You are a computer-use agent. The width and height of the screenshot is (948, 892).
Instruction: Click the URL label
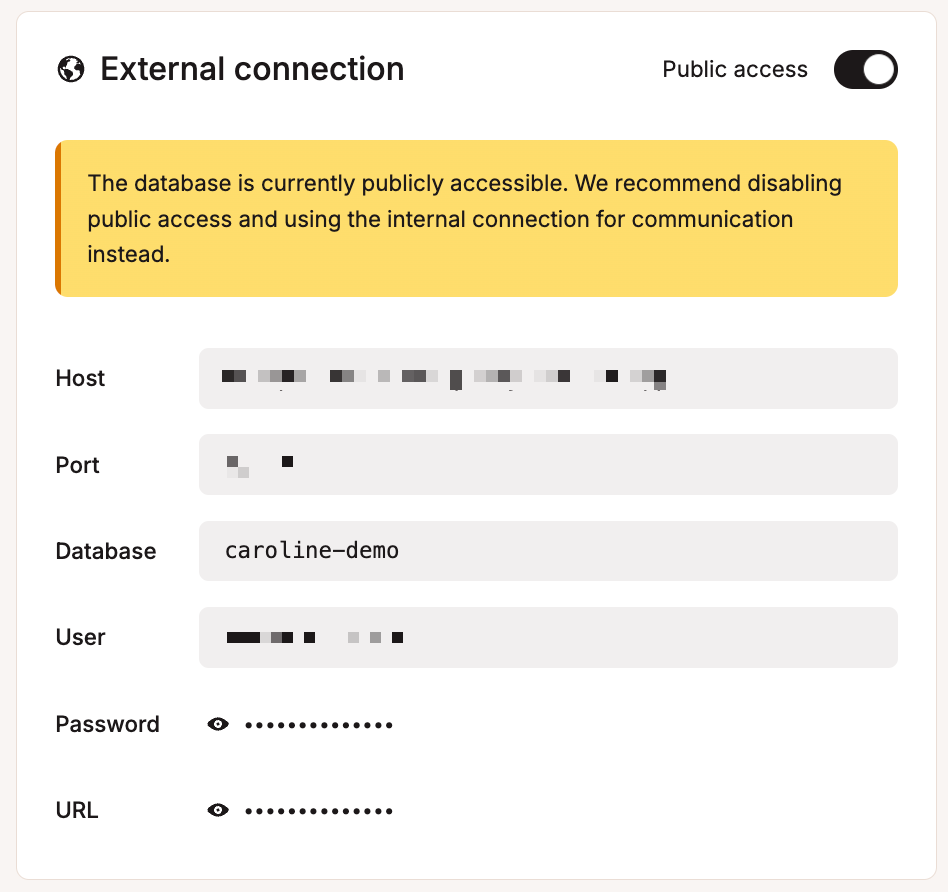click(x=76, y=810)
